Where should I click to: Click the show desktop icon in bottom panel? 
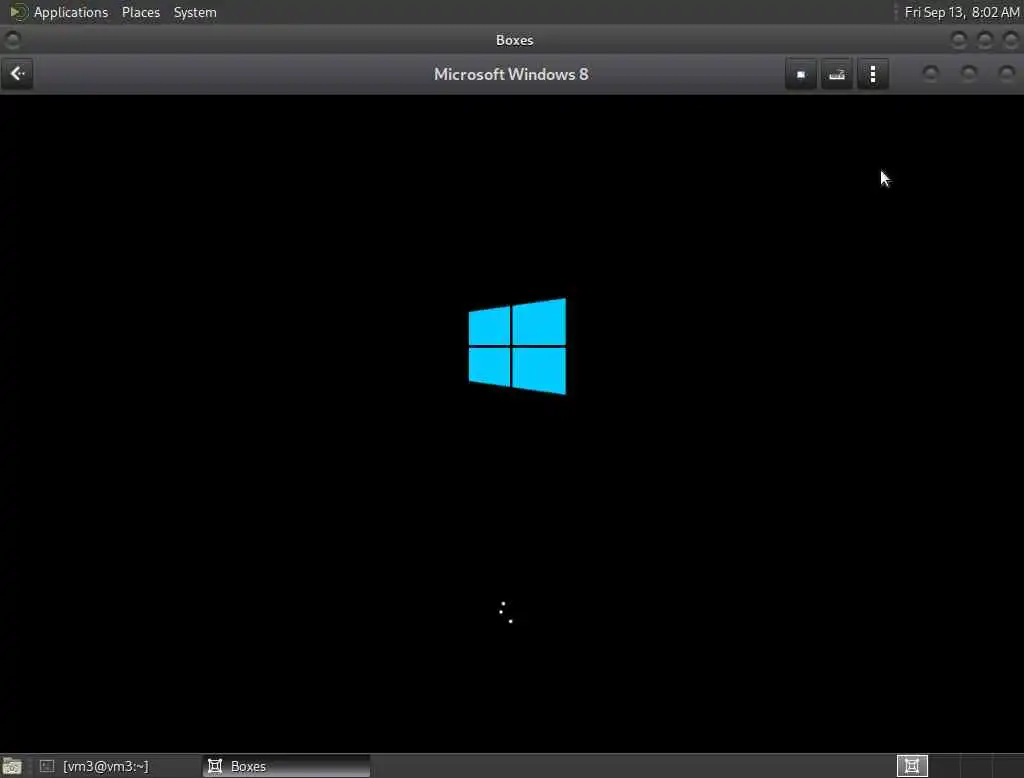coord(12,766)
